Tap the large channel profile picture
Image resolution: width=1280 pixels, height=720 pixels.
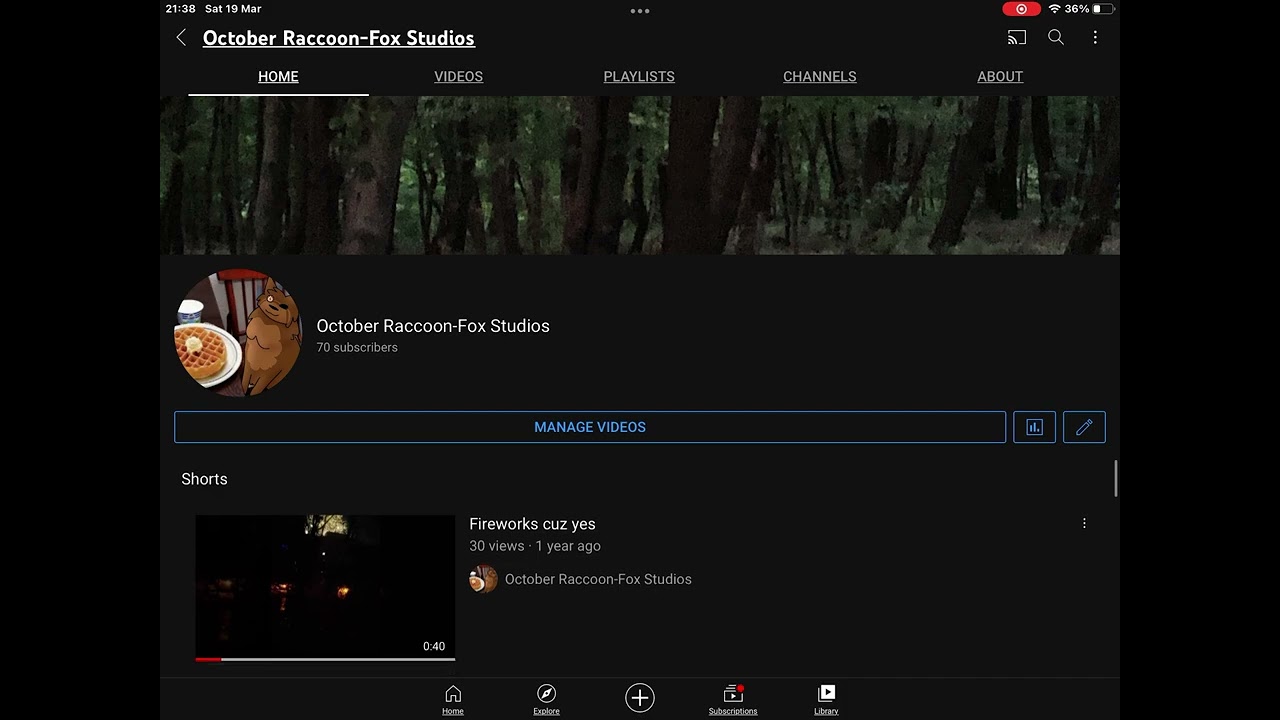(x=238, y=333)
